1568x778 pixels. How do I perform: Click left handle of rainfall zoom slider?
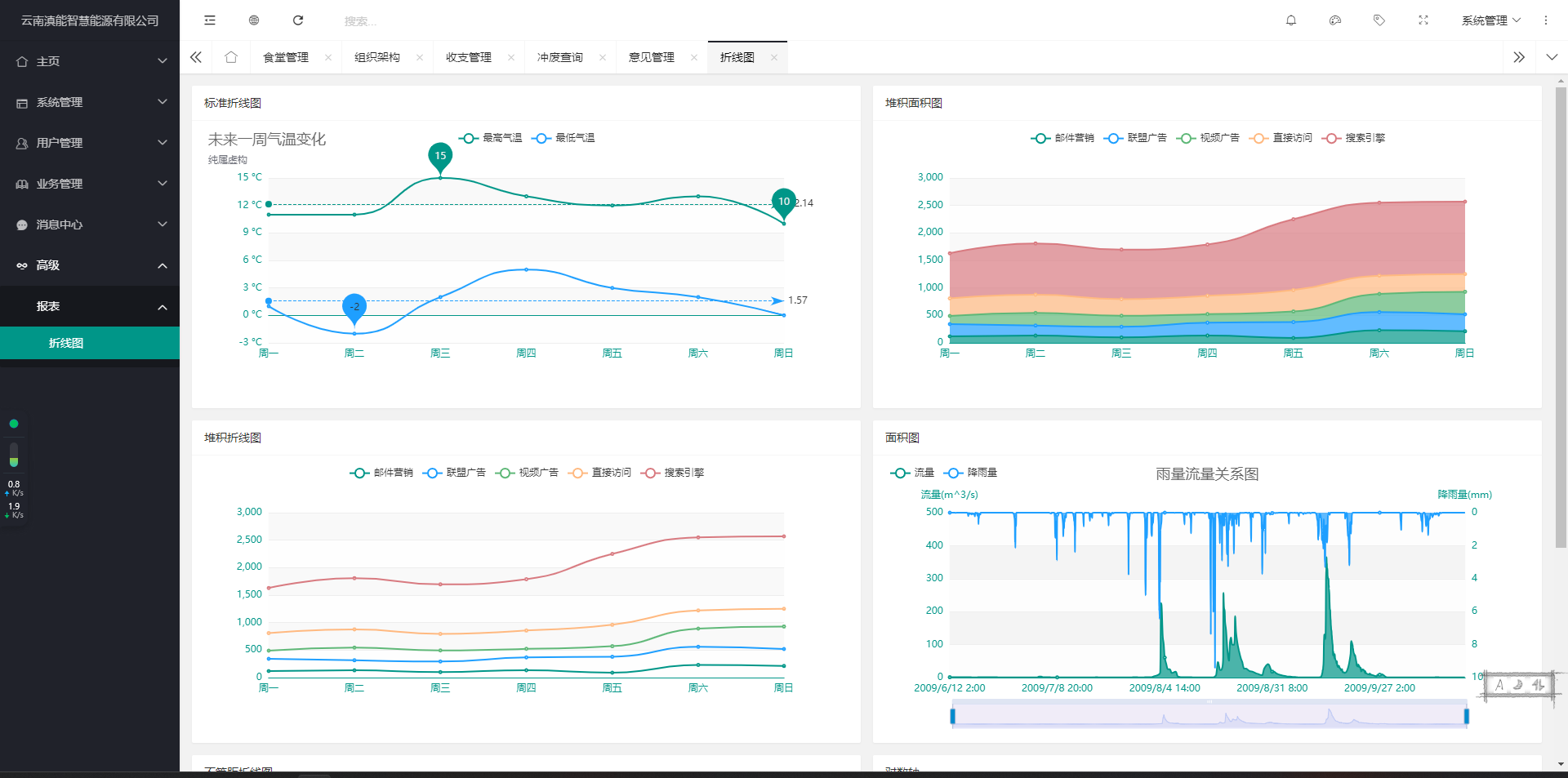[953, 716]
